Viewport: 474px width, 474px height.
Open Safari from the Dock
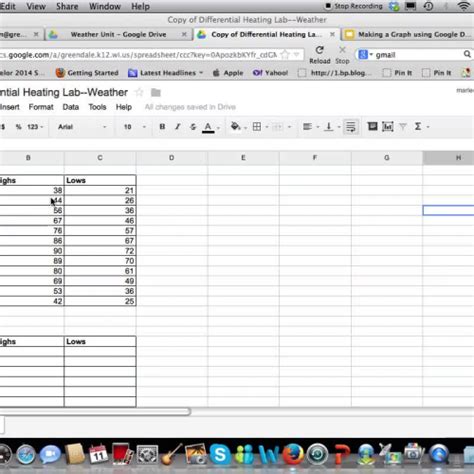(x=26, y=455)
